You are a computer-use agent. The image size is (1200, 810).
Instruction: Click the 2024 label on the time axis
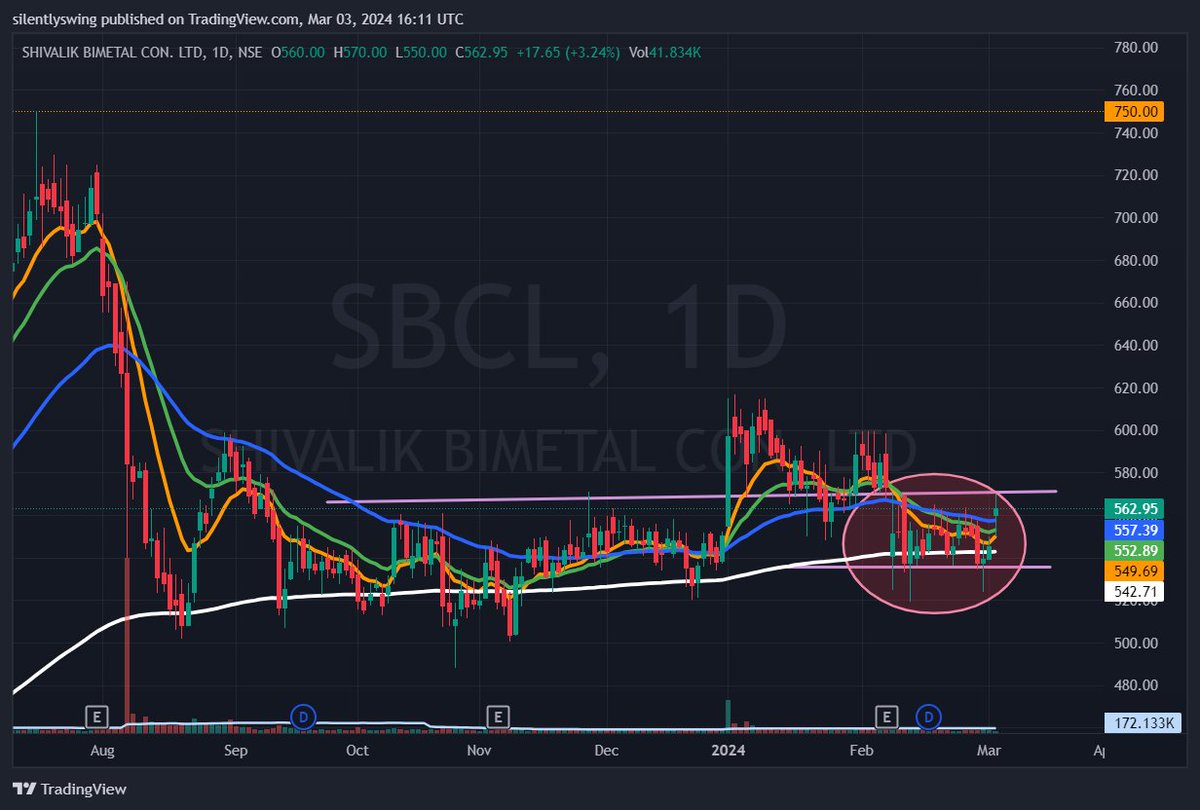[x=729, y=749]
